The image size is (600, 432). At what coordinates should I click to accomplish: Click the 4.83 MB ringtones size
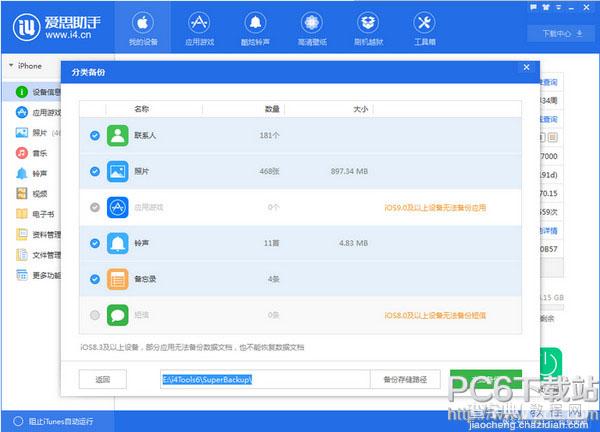coord(353,243)
